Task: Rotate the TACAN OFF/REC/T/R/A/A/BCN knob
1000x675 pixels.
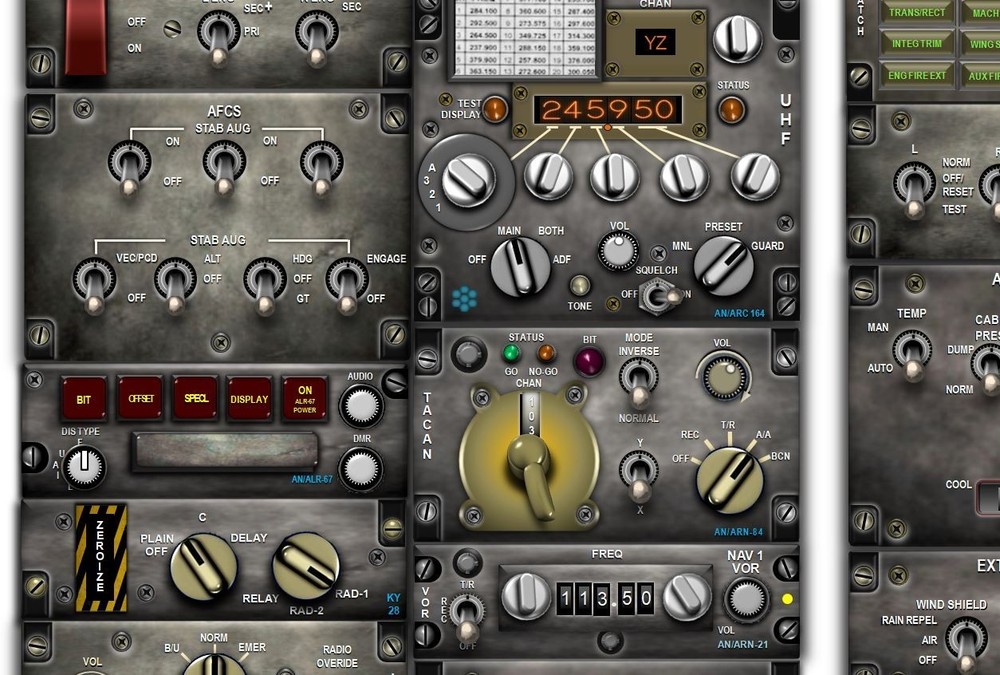Action: (x=729, y=480)
